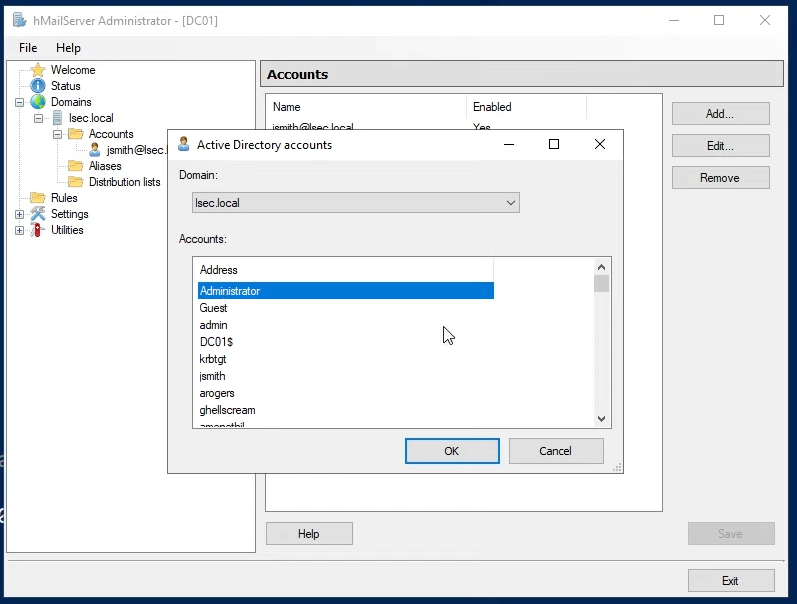The image size is (797, 604).
Task: Click the Enabled column header
Action: (526, 107)
